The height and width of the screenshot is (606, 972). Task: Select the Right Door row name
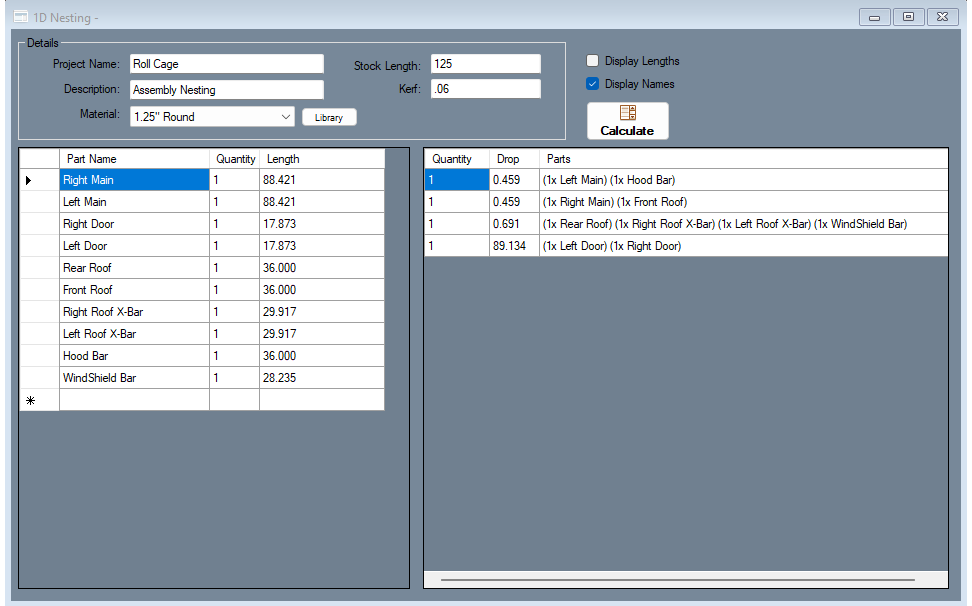point(135,224)
